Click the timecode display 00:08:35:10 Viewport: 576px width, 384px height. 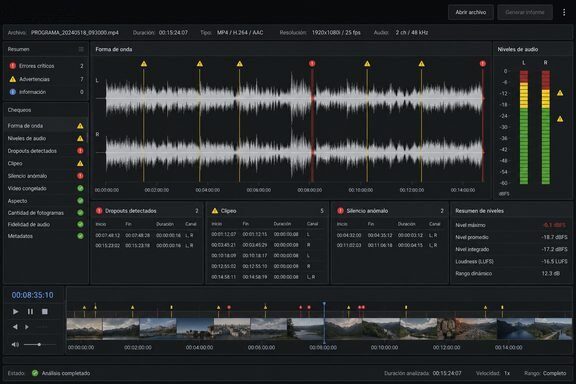(x=32, y=295)
